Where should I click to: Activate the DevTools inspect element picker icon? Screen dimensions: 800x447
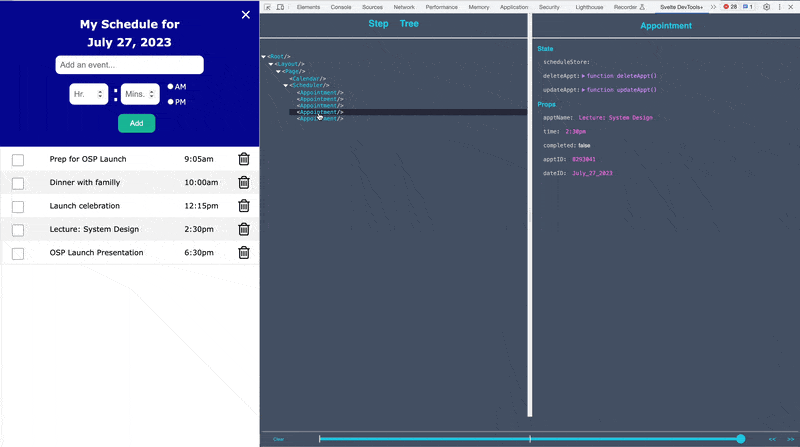tap(267, 7)
